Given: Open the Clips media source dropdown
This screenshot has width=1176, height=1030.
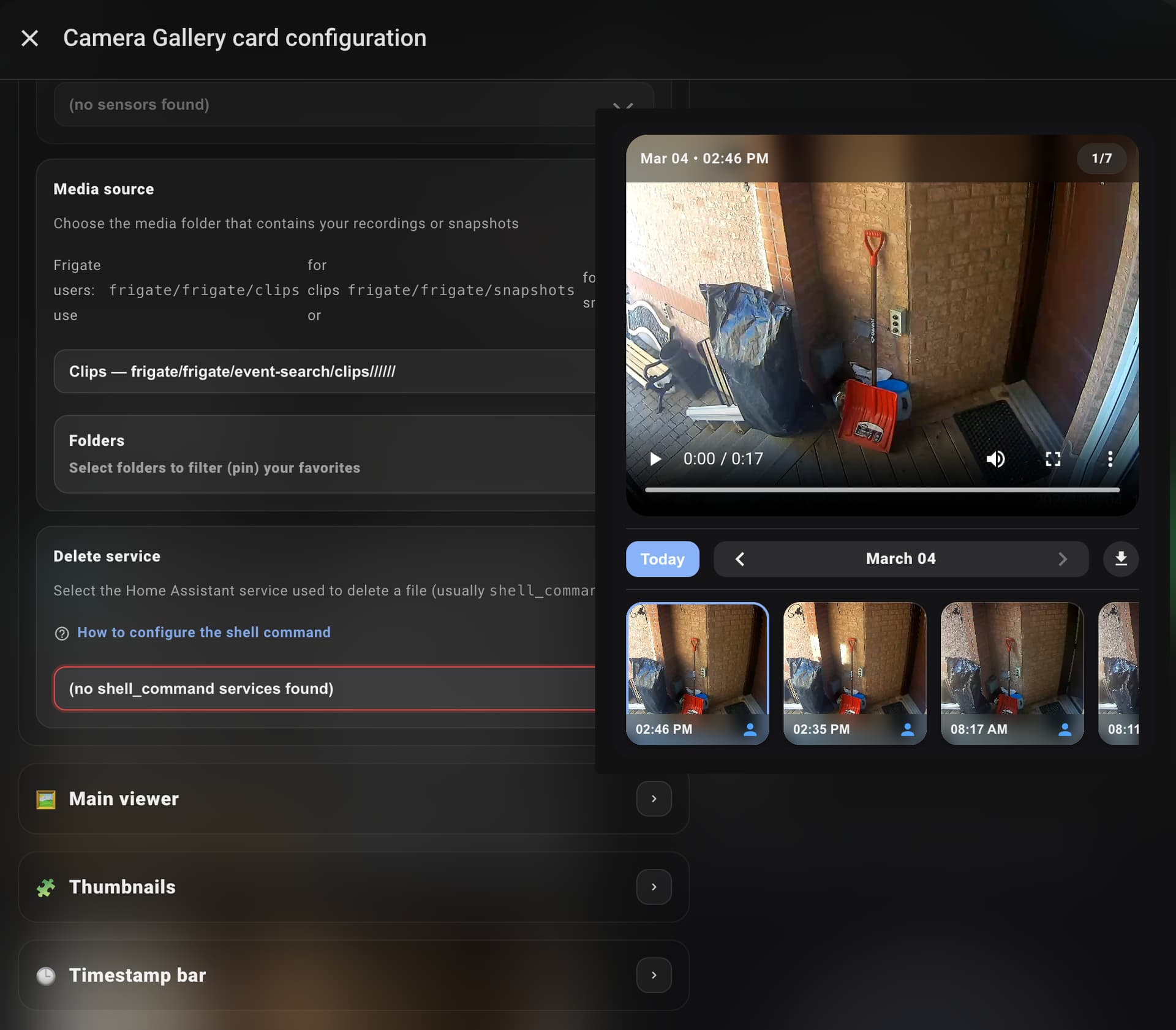Looking at the screenshot, I should 325,372.
